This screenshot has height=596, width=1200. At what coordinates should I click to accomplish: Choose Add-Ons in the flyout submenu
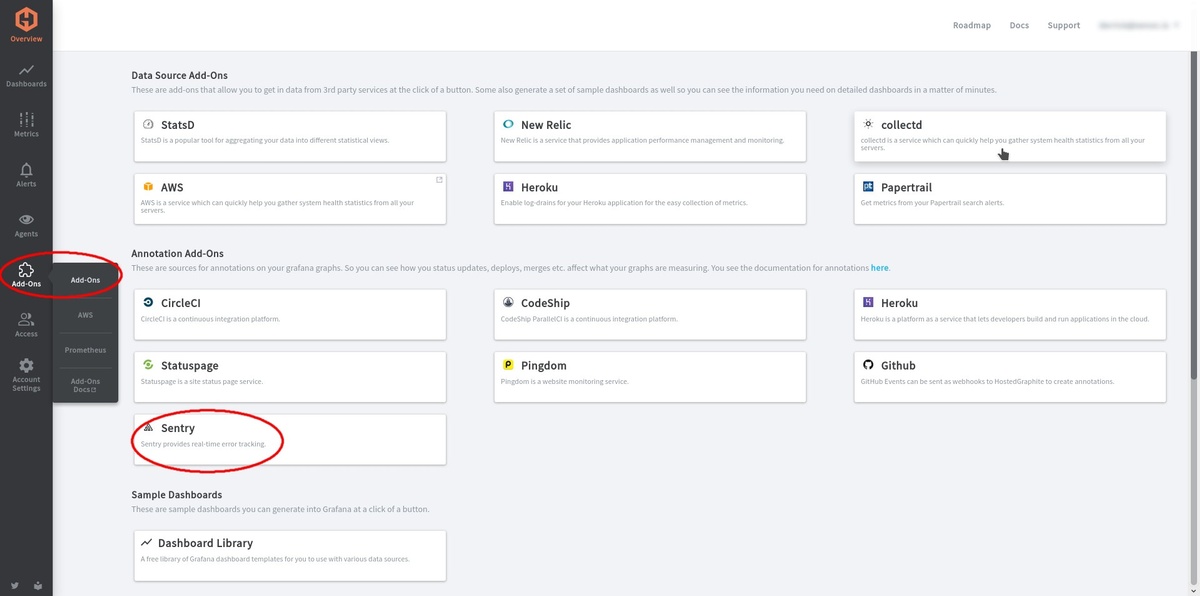coord(85,280)
